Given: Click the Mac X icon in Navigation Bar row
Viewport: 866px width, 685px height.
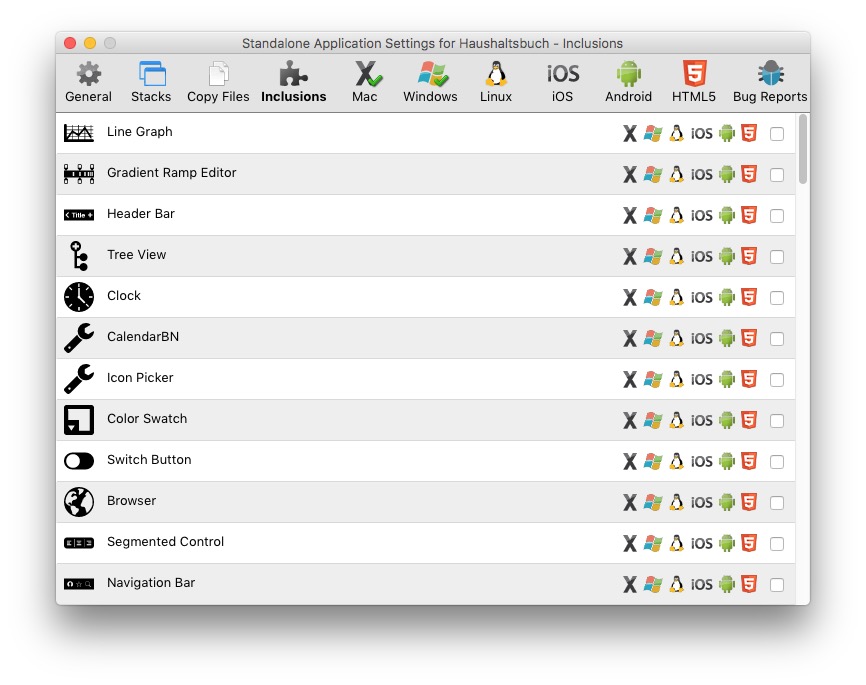Looking at the screenshot, I should pos(630,584).
